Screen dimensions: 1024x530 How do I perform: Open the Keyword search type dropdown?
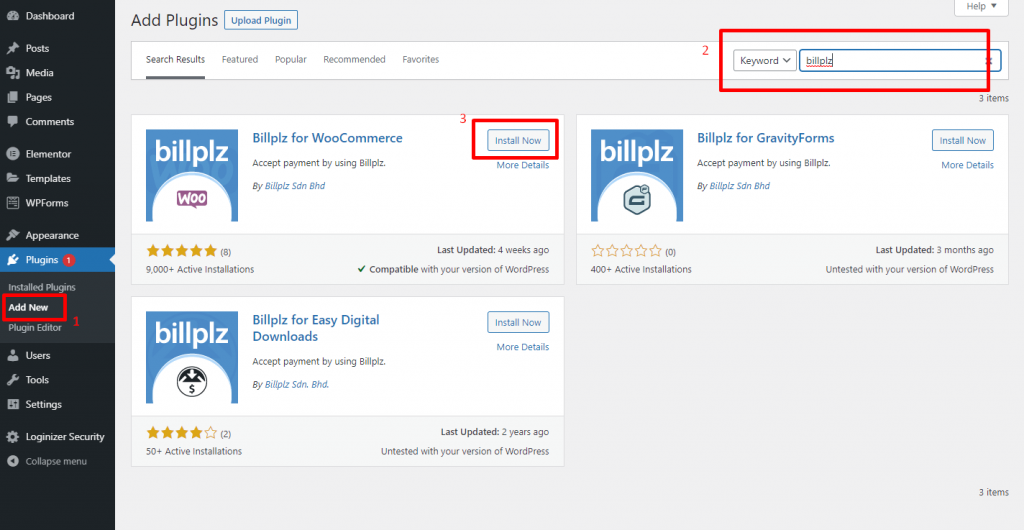tap(765, 61)
